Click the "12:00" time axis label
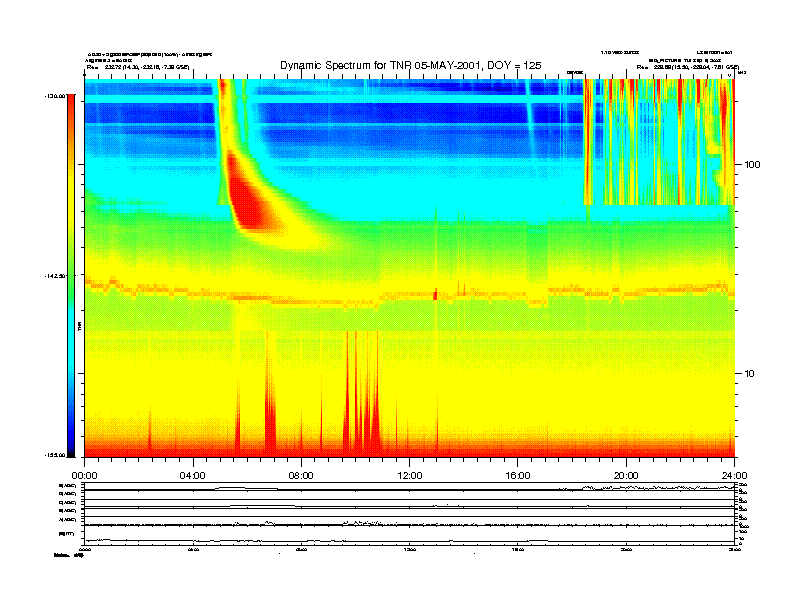The image size is (792, 612). click(410, 476)
